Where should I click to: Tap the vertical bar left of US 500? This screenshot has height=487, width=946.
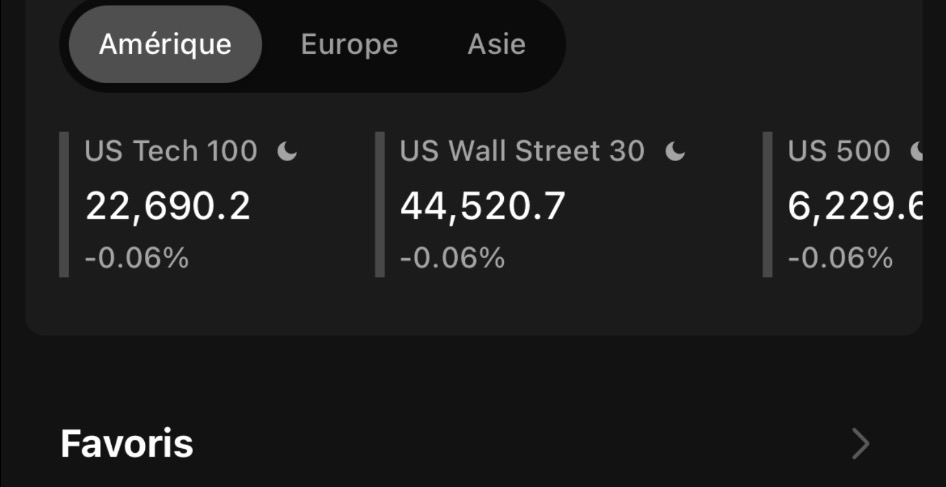(x=768, y=204)
